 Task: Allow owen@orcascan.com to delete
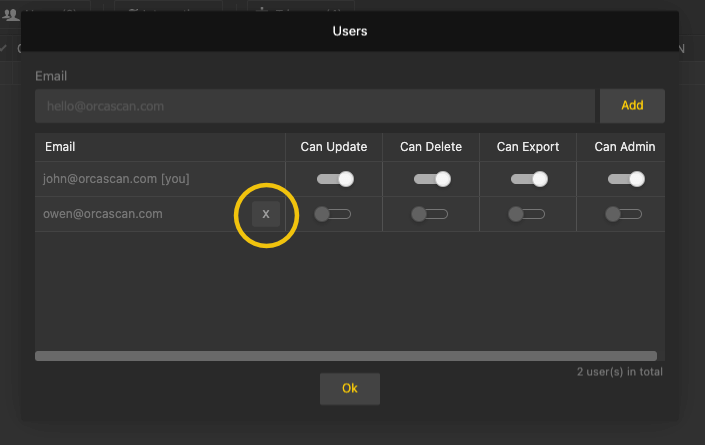430,214
